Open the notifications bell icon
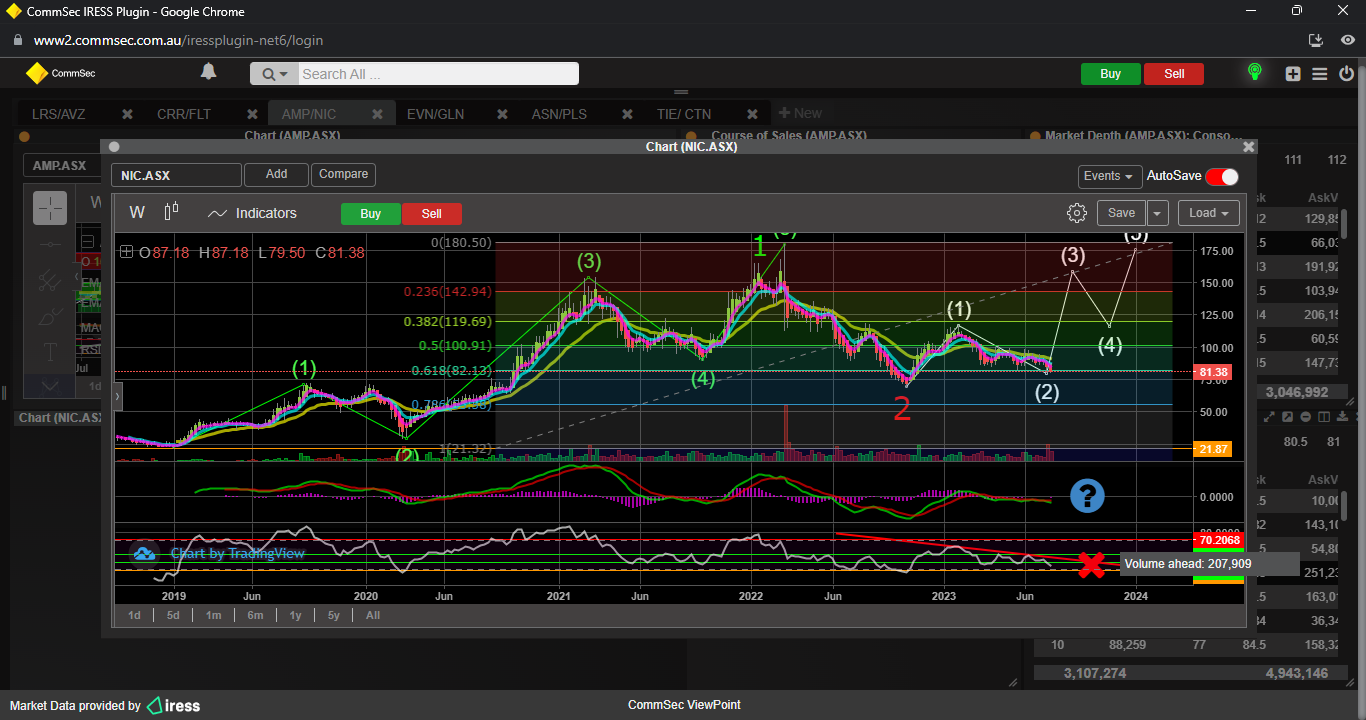 pyautogui.click(x=208, y=72)
